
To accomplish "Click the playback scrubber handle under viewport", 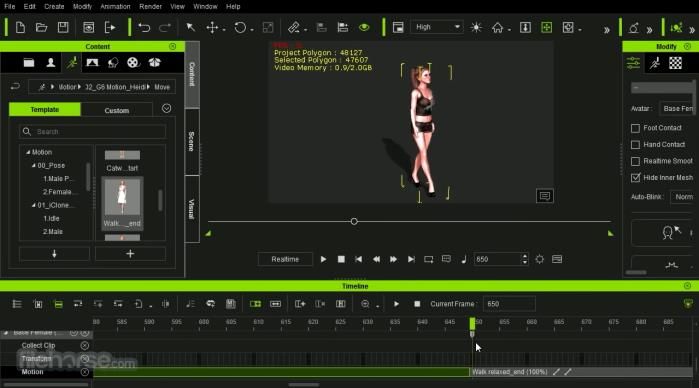I will point(354,221).
